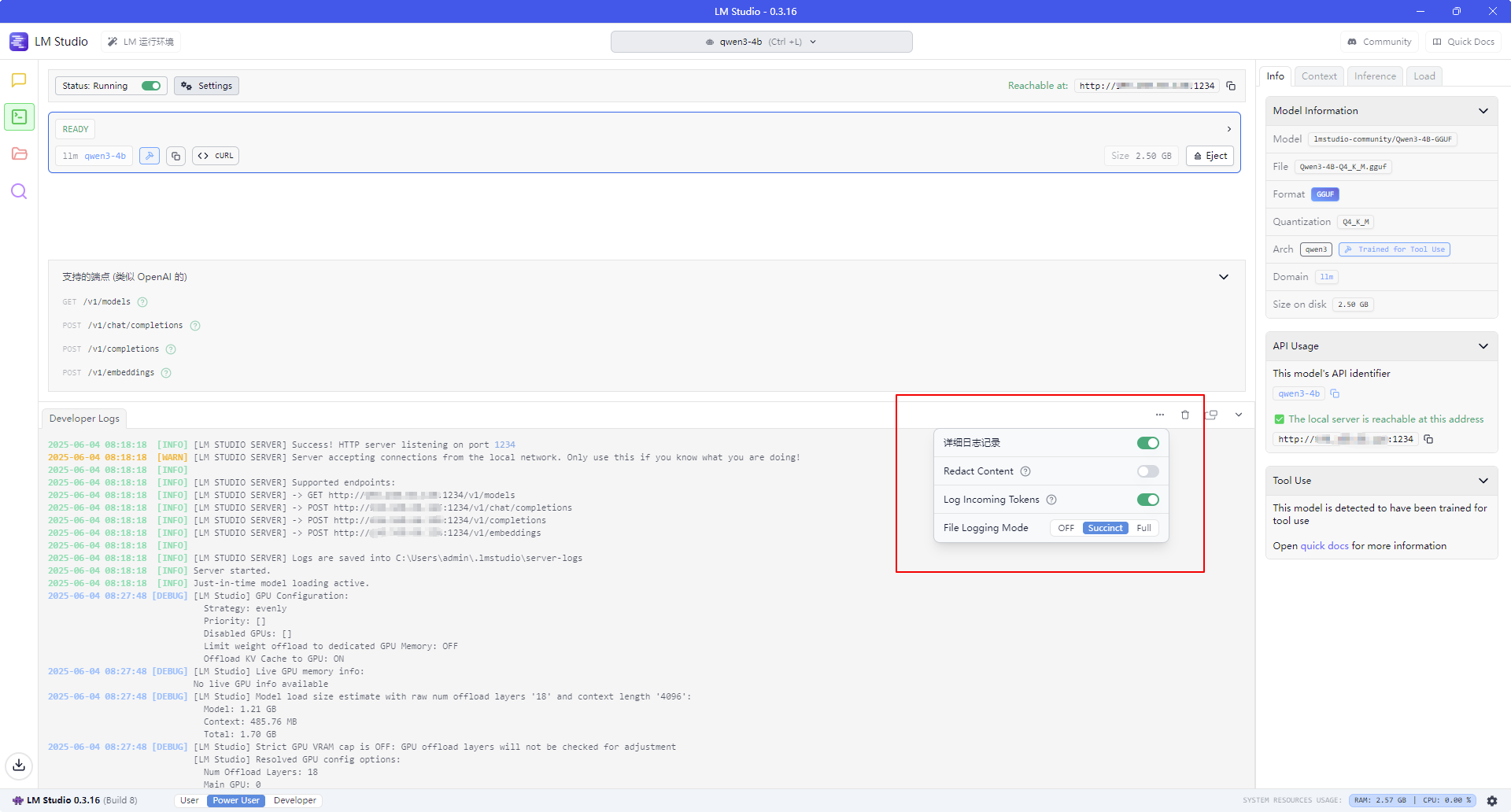
Task: Show help for Redact Content option
Action: coord(1025,471)
